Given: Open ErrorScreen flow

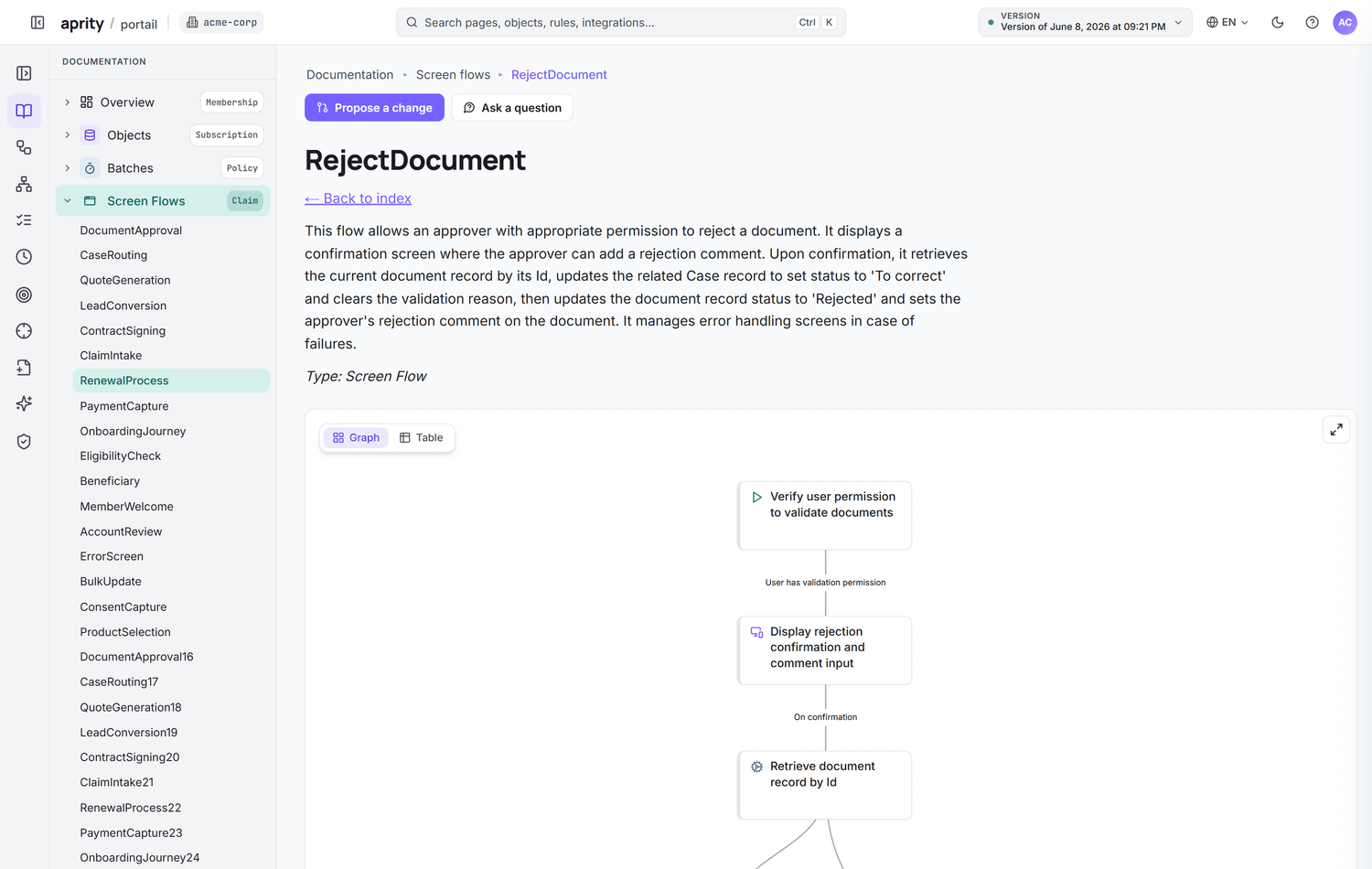Looking at the screenshot, I should [x=112, y=556].
